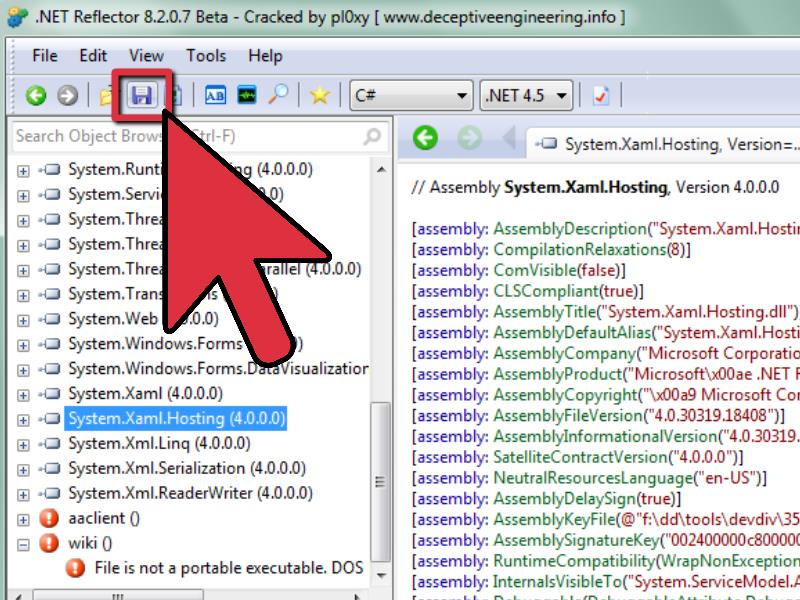Expand the System.Xaml.Hosting tree node
This screenshot has height=600, width=800.
pos(23,420)
